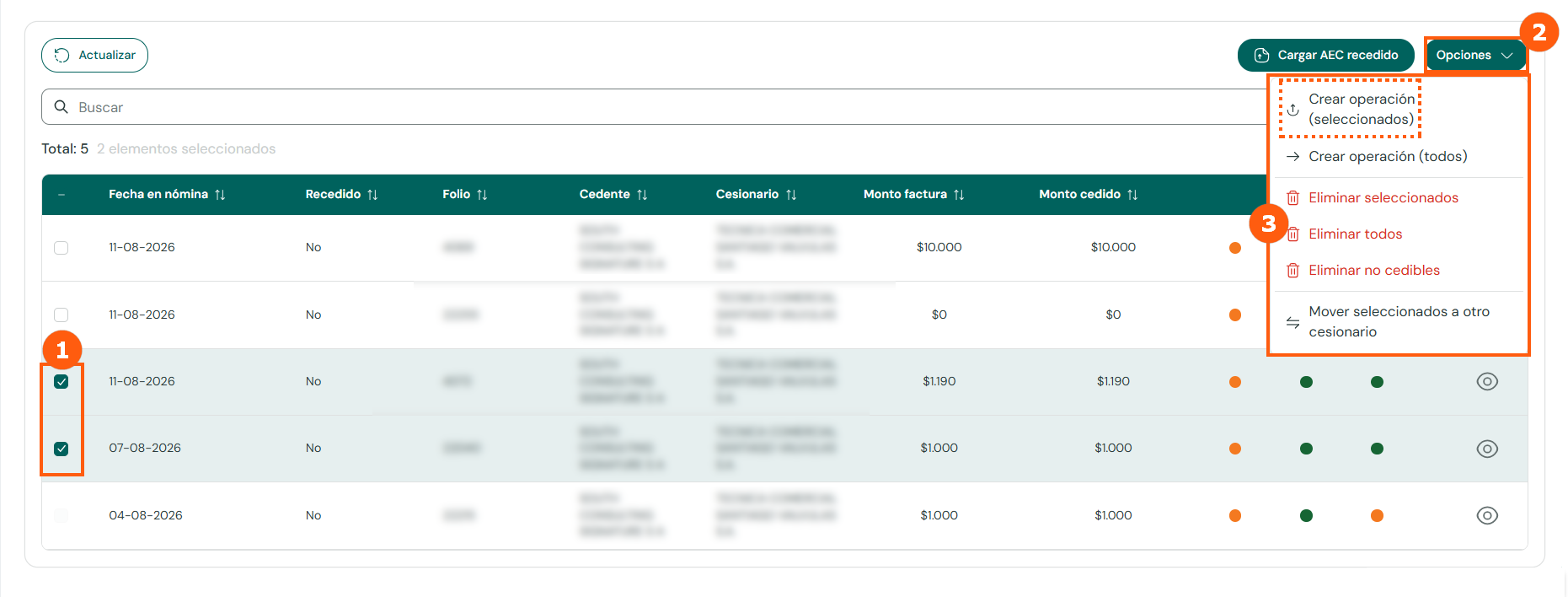Choose Crear operación (todos) option
The image size is (1568, 597).
click(1388, 156)
